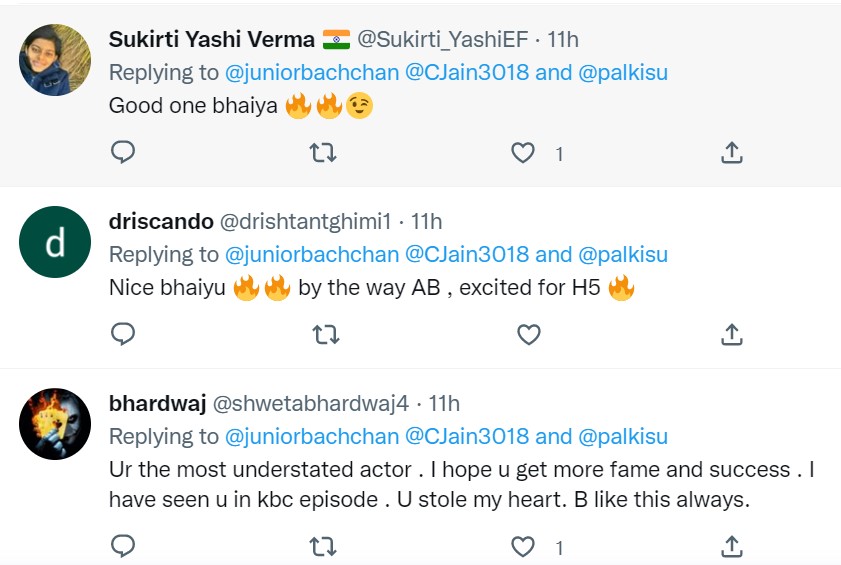The image size is (841, 565).
Task: Open driscando's green avatar
Action: (56, 242)
